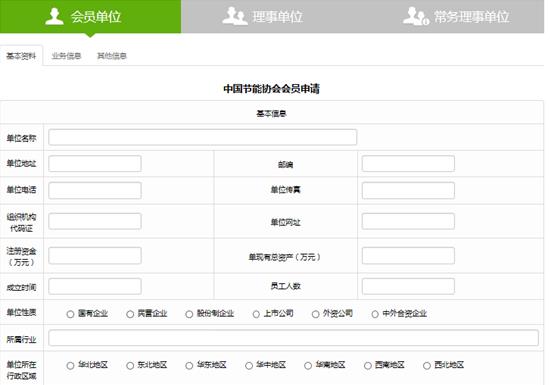Choose the 中外合资企业 radio option
This screenshot has height=385, width=550.
(x=375, y=314)
